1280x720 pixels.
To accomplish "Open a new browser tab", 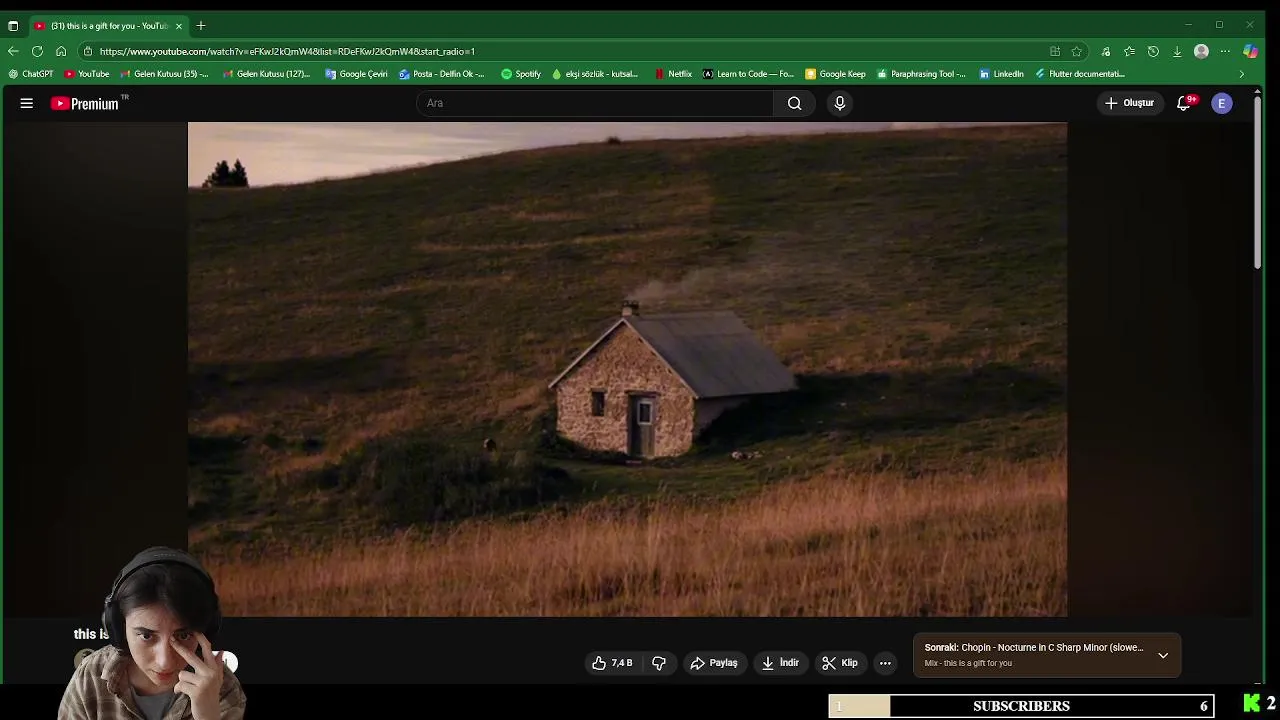I will [201, 25].
